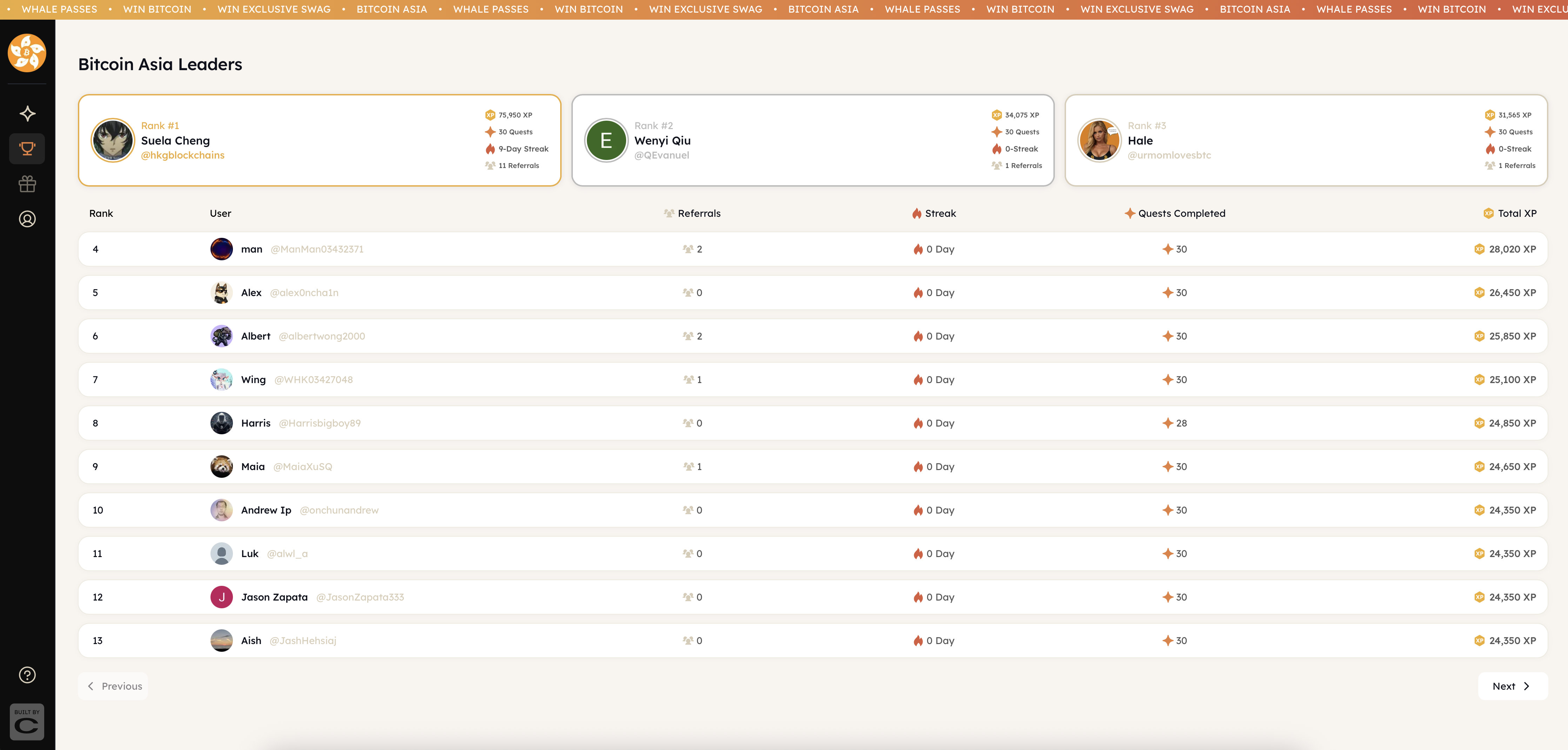This screenshot has width=1568, height=750.
Task: Click Wenyi Qiu's green E avatar
Action: [606, 141]
